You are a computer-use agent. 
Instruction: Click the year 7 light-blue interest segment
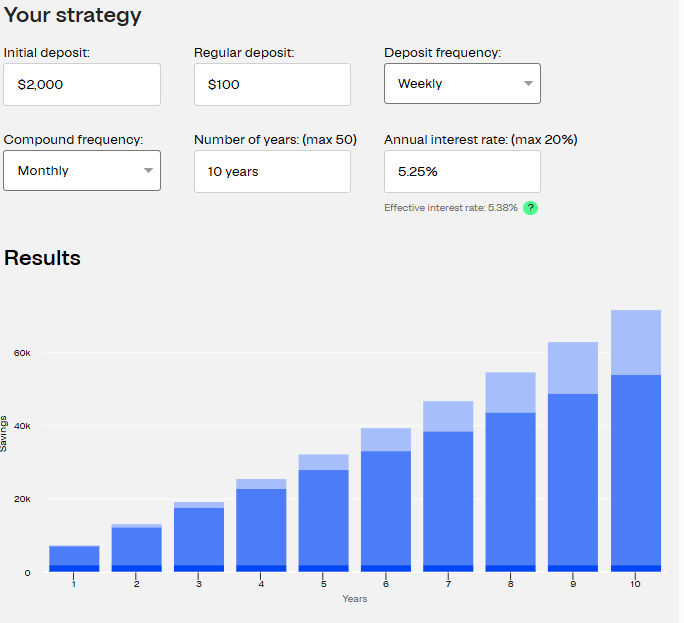point(448,416)
